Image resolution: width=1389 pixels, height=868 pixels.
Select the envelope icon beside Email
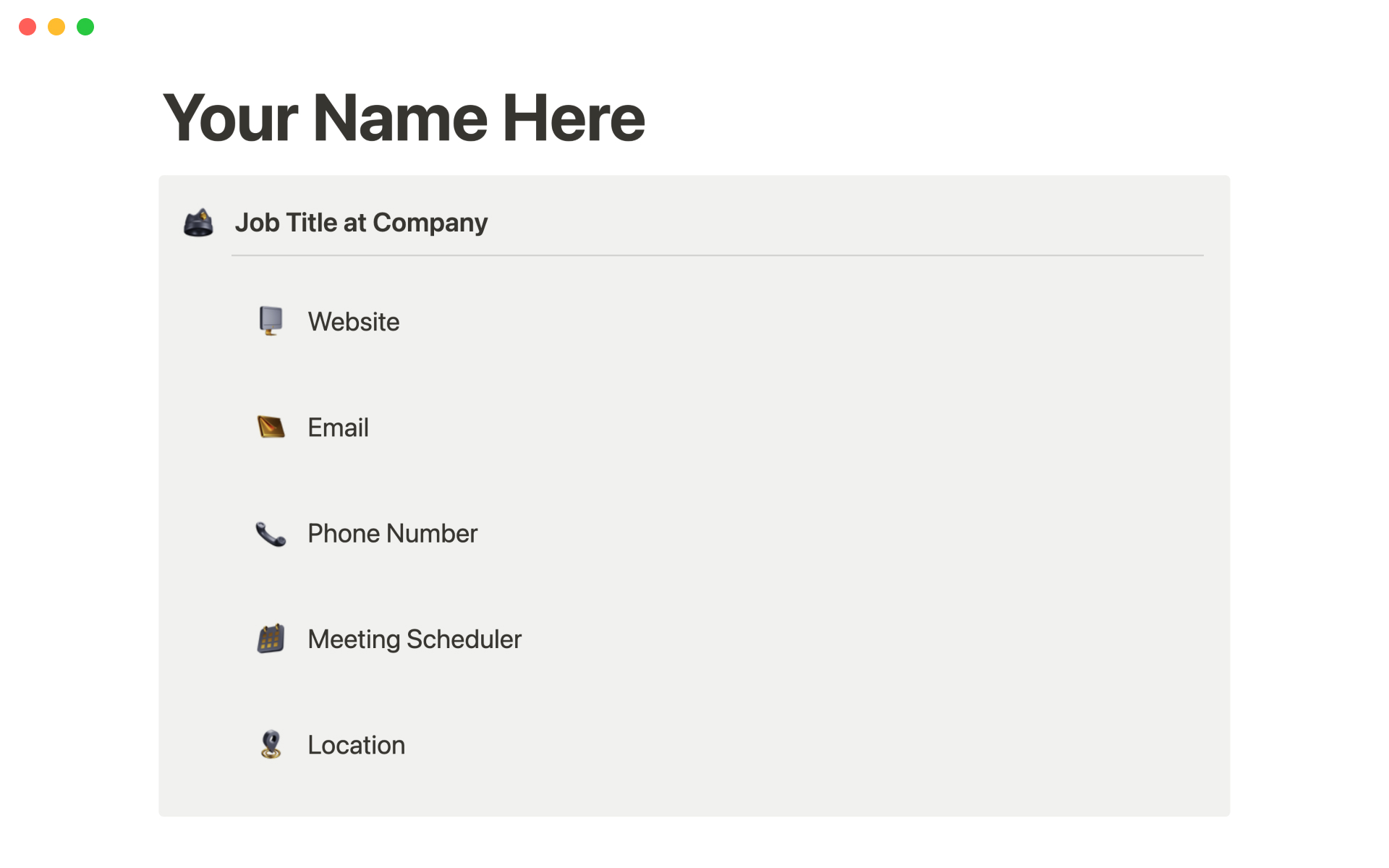point(271,427)
